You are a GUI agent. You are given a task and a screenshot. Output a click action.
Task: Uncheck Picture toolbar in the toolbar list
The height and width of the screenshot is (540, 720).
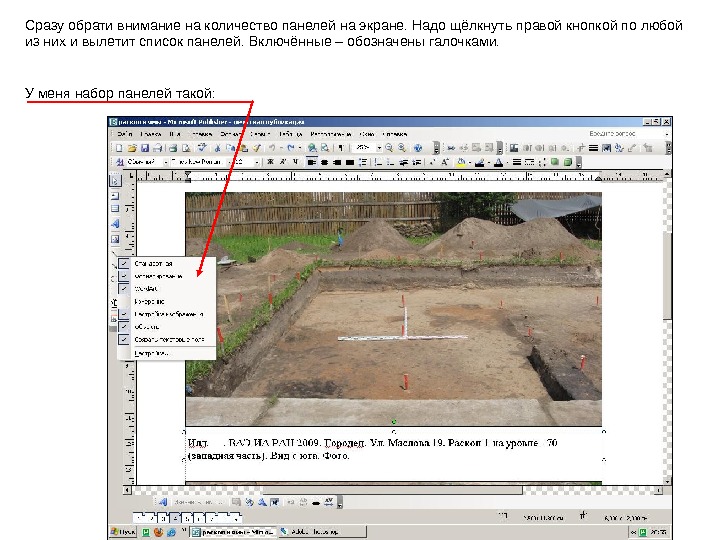pos(166,314)
